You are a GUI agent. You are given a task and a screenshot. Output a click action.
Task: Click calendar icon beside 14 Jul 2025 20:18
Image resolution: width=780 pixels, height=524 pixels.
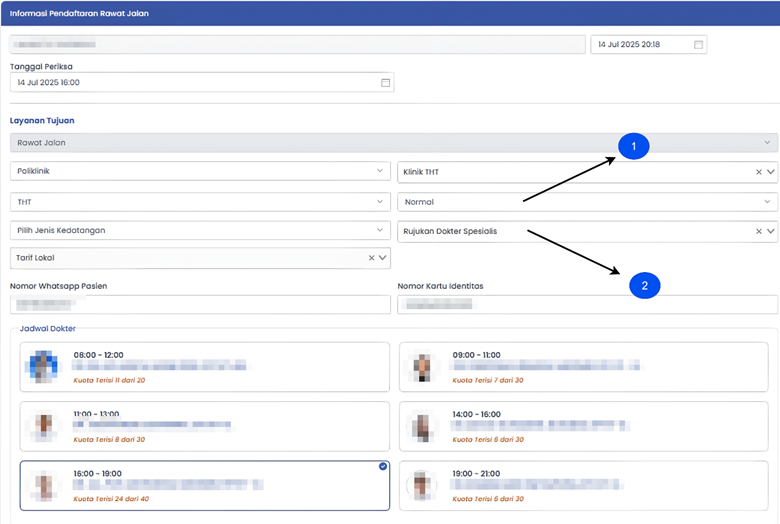[x=699, y=45]
